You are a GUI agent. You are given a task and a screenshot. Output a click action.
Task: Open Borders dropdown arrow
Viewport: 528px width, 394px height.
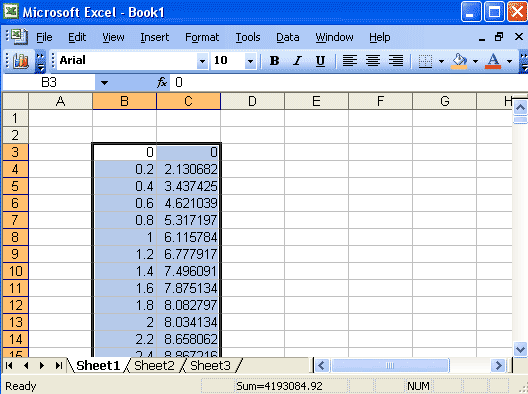click(x=441, y=61)
